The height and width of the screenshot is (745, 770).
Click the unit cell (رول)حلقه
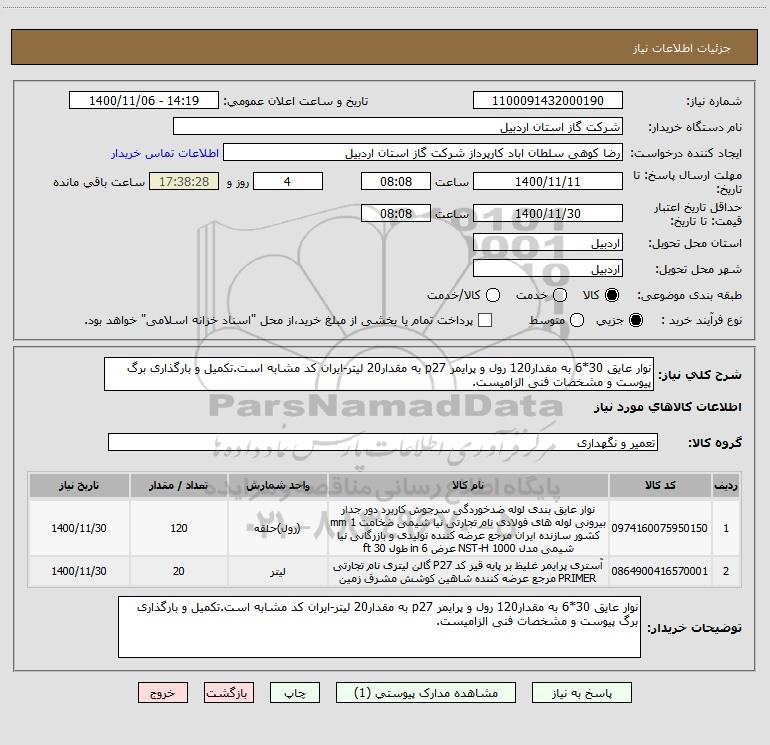coord(278,528)
